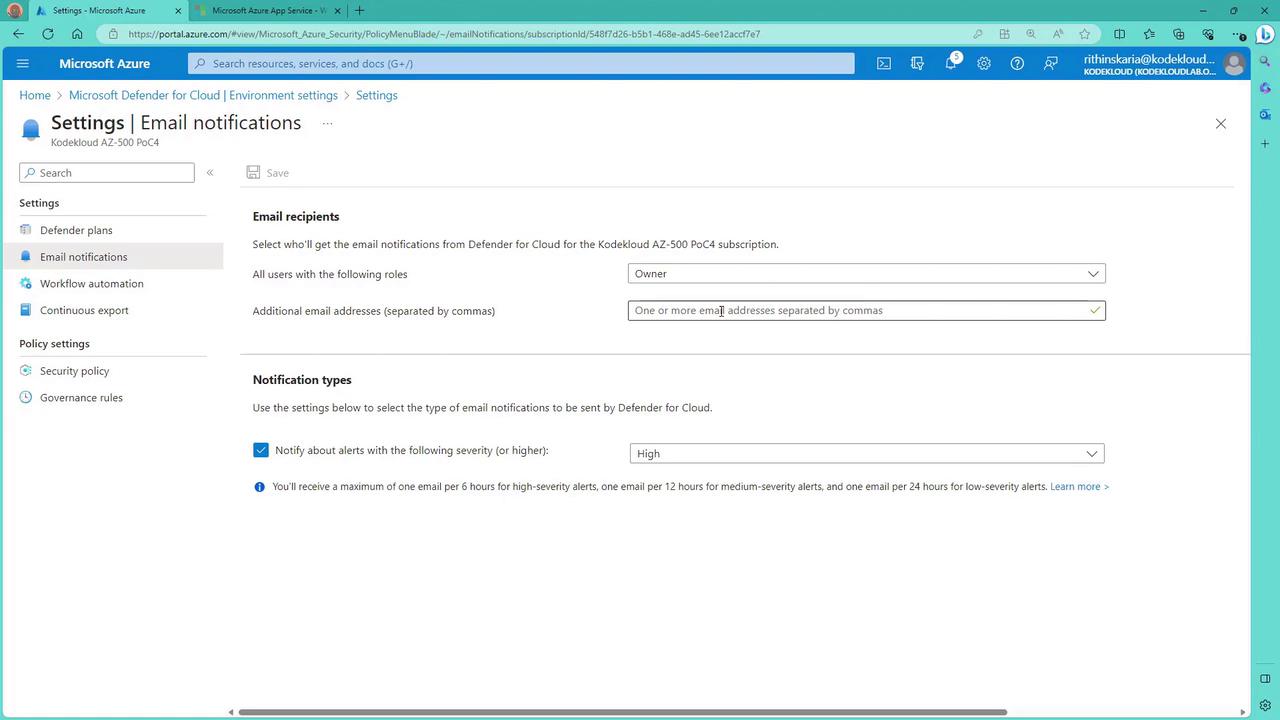Collapse the settings side menu
This screenshot has height=720, width=1280.
click(210, 173)
